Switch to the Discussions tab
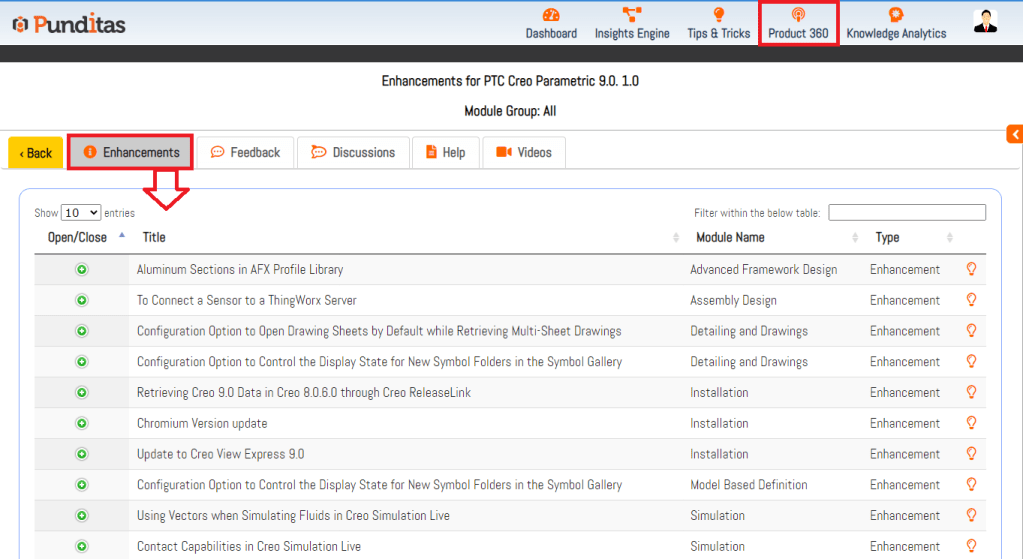 pos(353,153)
